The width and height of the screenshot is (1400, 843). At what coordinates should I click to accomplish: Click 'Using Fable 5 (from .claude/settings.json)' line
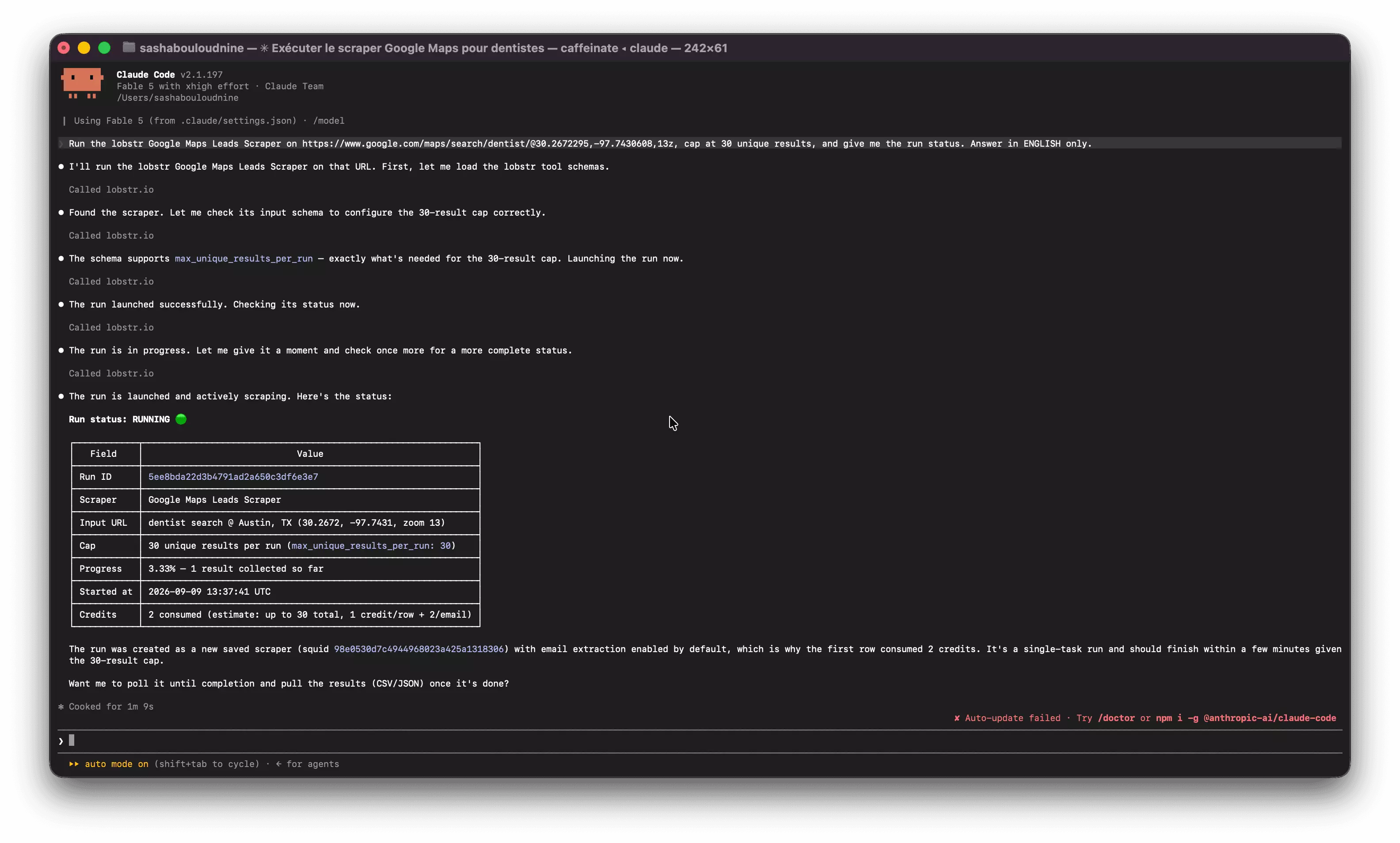point(185,121)
